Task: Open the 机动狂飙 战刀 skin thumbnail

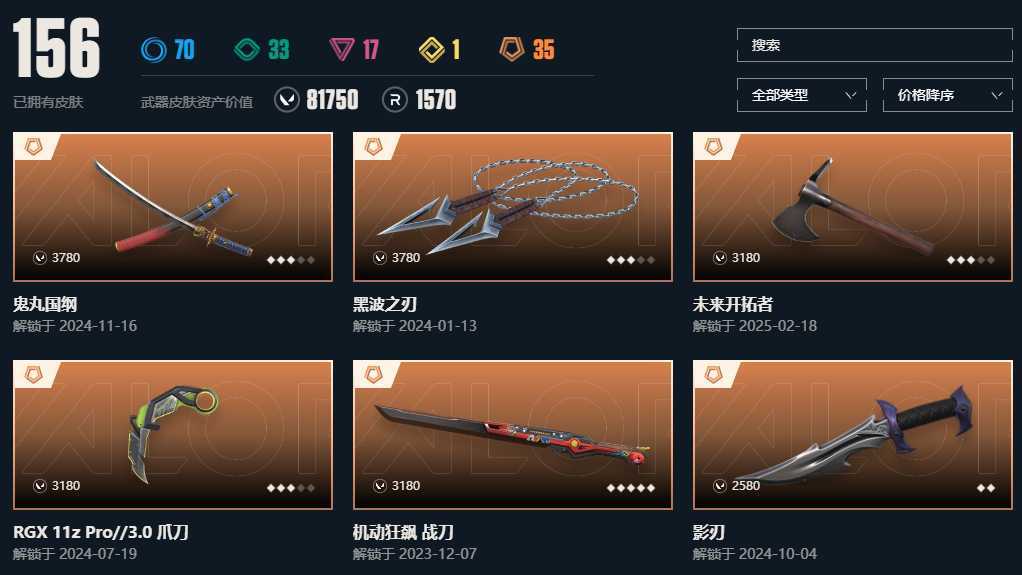Action: pos(513,435)
